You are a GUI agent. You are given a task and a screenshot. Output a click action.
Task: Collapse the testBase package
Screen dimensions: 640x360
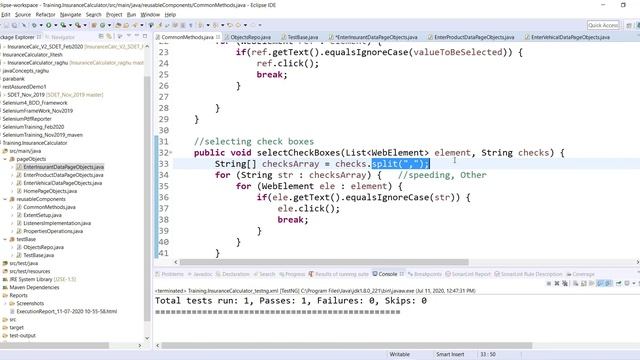(5, 239)
